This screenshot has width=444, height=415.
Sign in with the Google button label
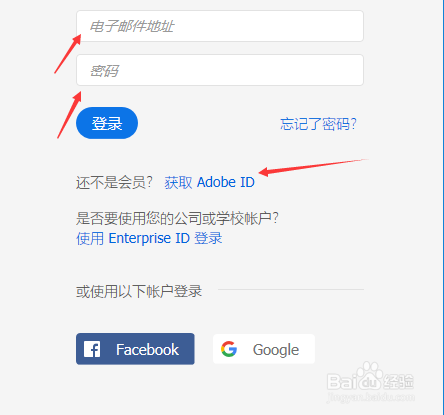(276, 350)
